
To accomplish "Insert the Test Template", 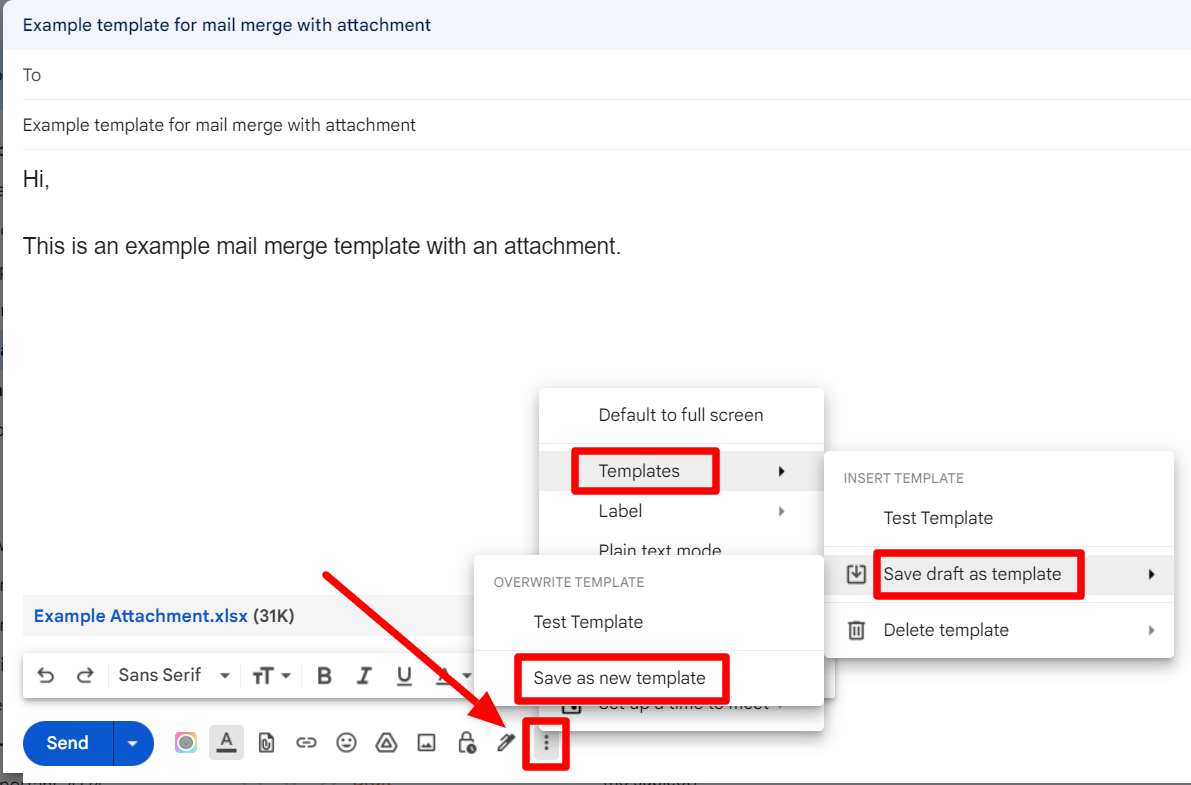I will tap(999, 518).
